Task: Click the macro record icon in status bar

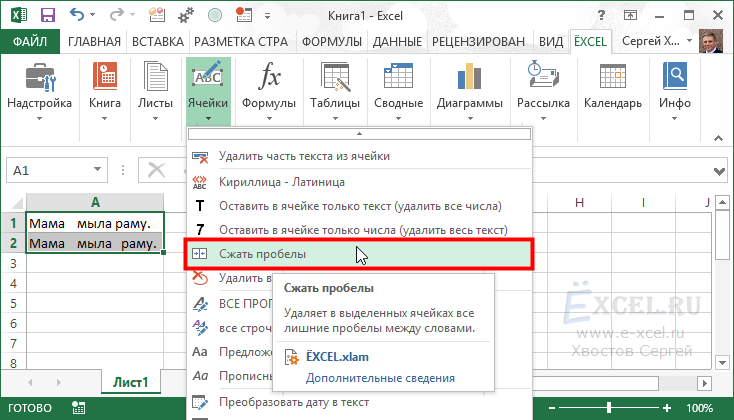Action: click(79, 408)
